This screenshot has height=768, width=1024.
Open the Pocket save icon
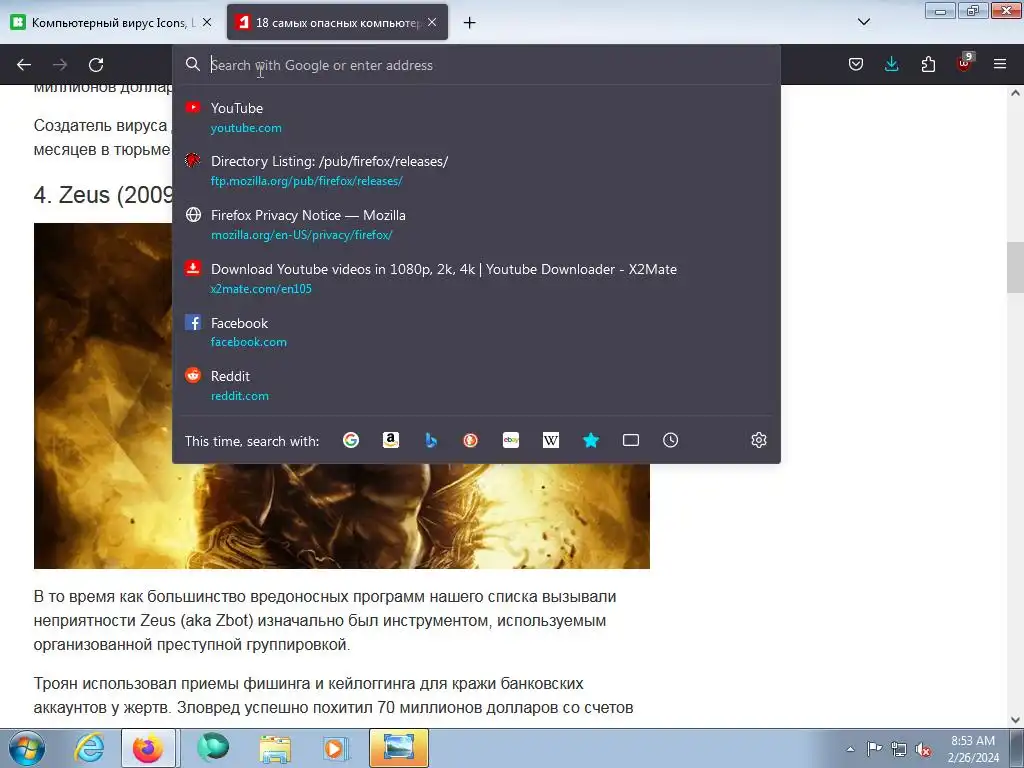click(856, 64)
